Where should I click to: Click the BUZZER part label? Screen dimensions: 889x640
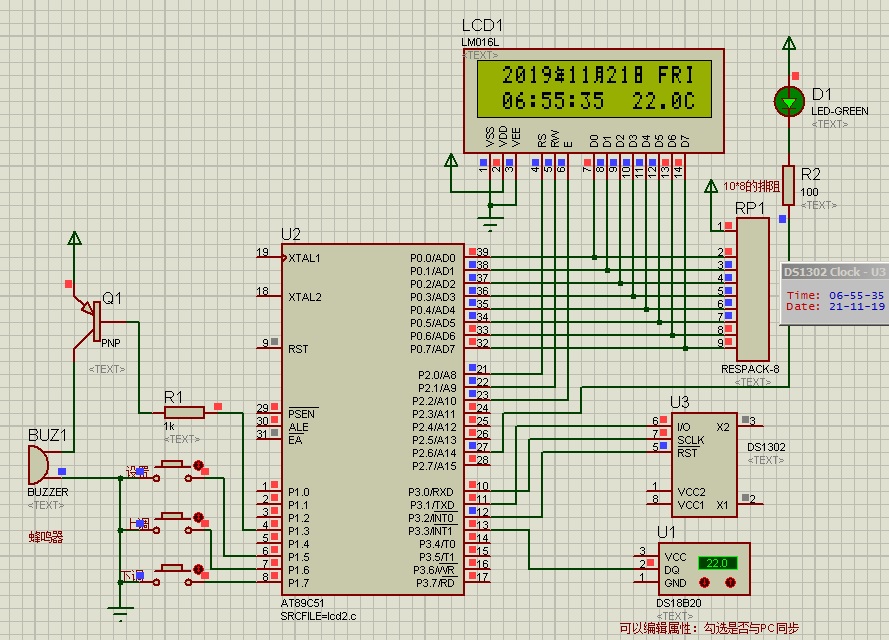[x=48, y=492]
